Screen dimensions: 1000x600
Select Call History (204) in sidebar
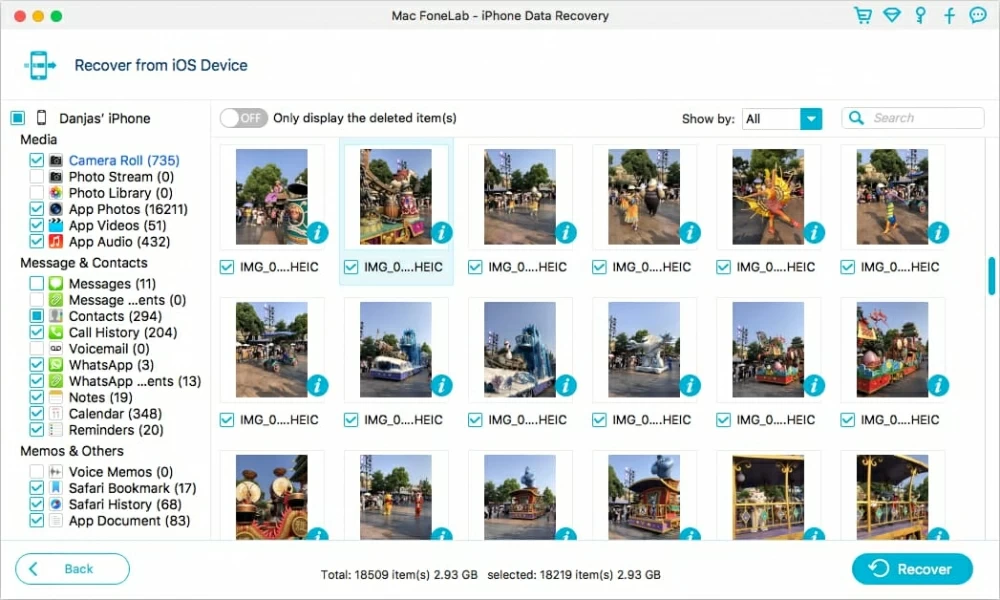pos(122,332)
